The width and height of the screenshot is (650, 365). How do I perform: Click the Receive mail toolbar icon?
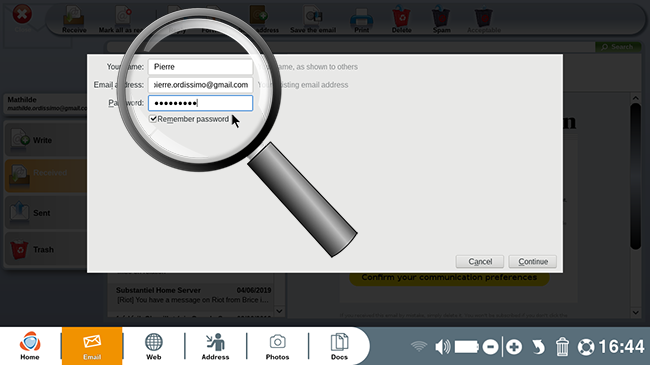point(74,19)
